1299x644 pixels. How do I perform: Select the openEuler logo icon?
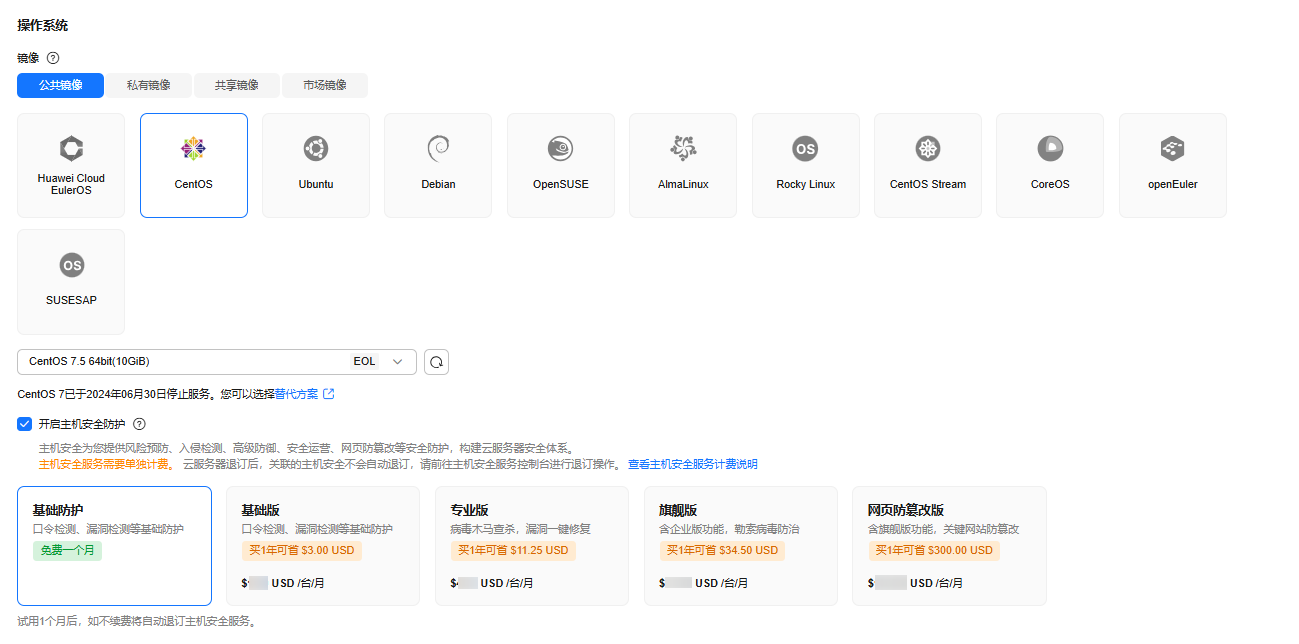(1172, 149)
